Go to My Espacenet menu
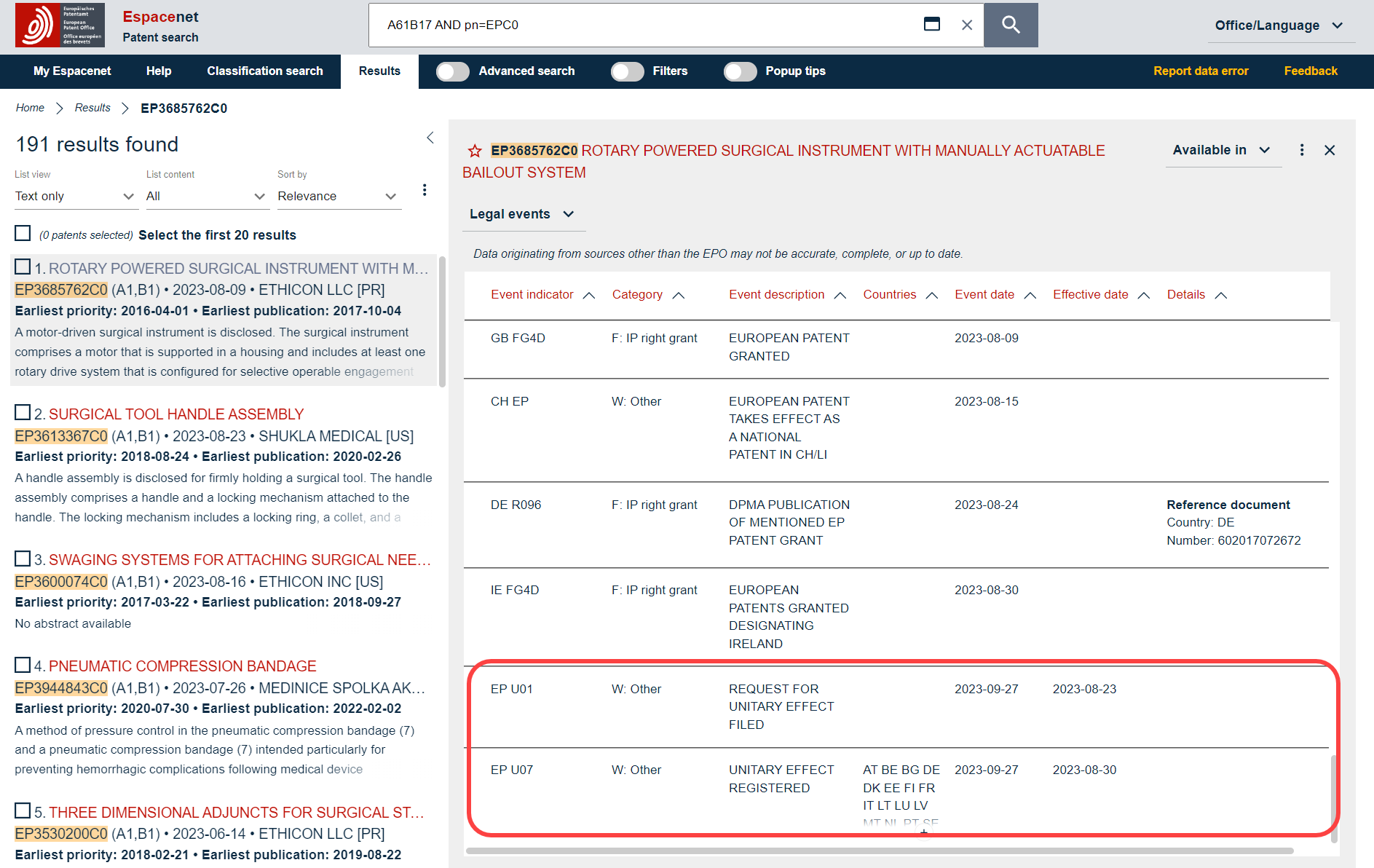The height and width of the screenshot is (868, 1374). tap(72, 71)
